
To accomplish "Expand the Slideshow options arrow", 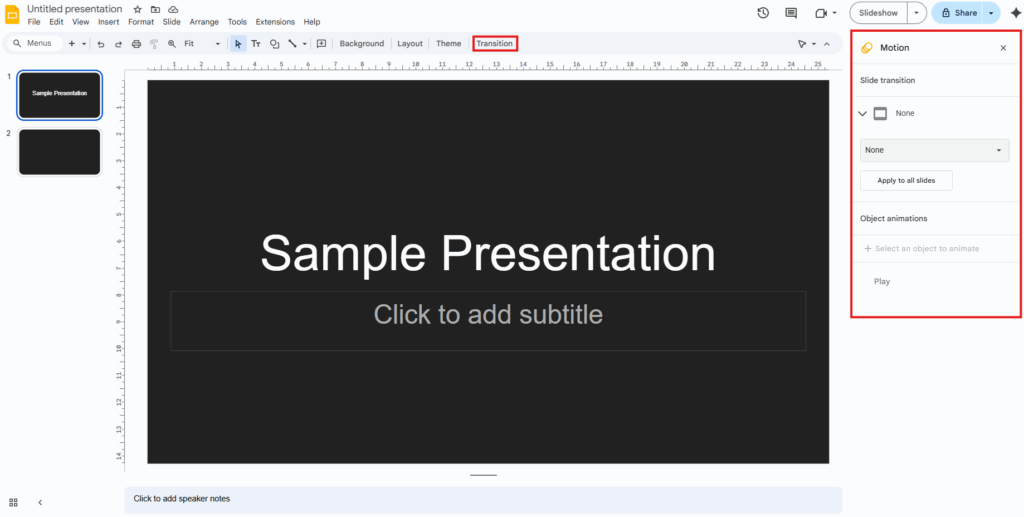I will tap(917, 13).
